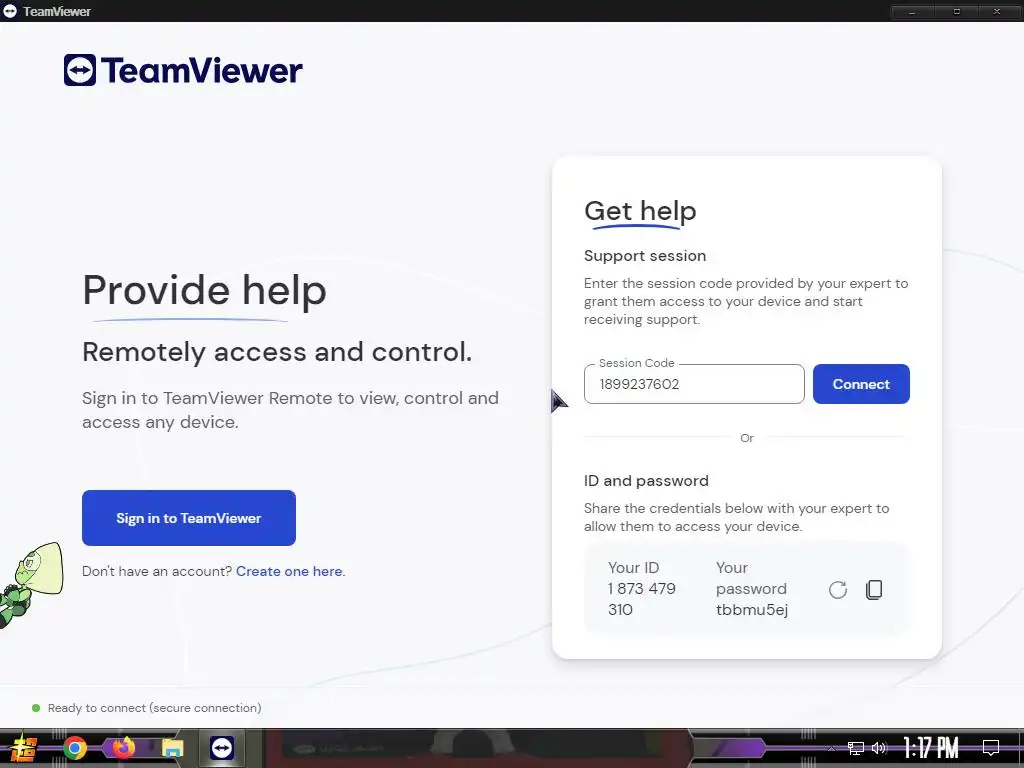Open the network icon in the tray

[x=855, y=748]
